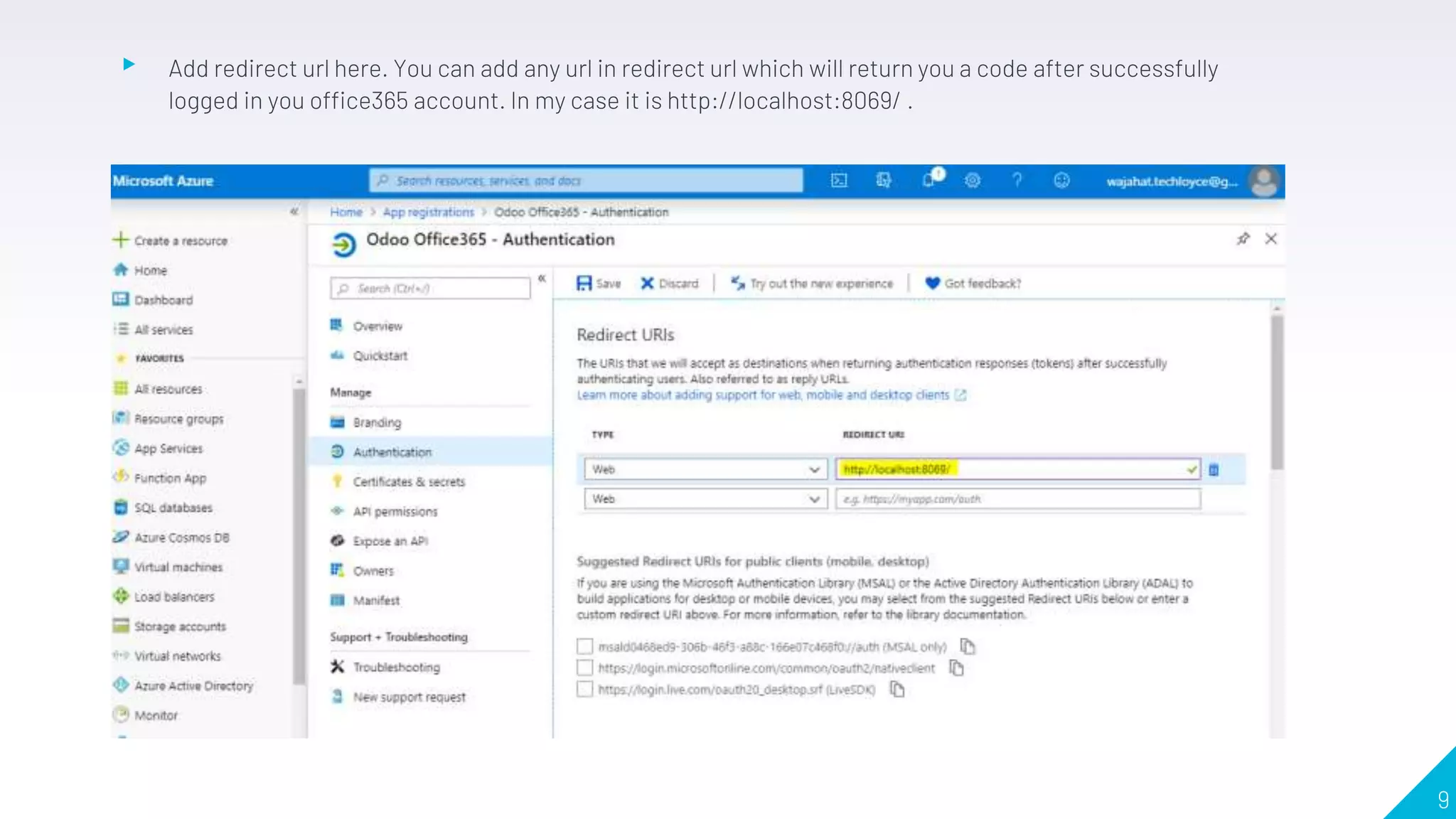
Task: Open API permissions
Action: coord(395,512)
